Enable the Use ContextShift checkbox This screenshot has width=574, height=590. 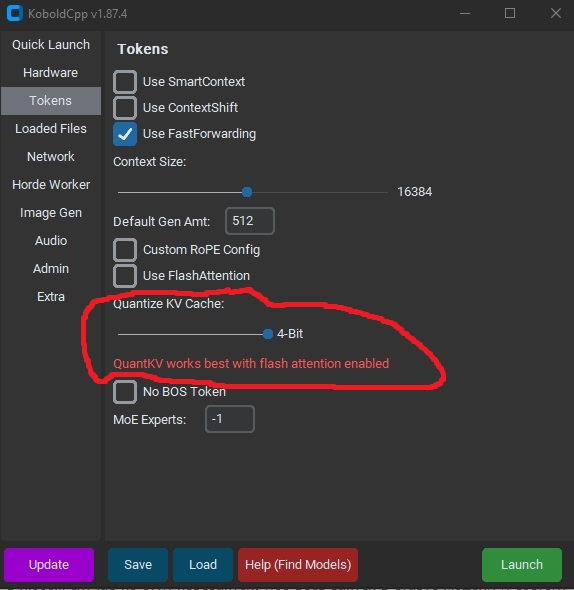(125, 108)
